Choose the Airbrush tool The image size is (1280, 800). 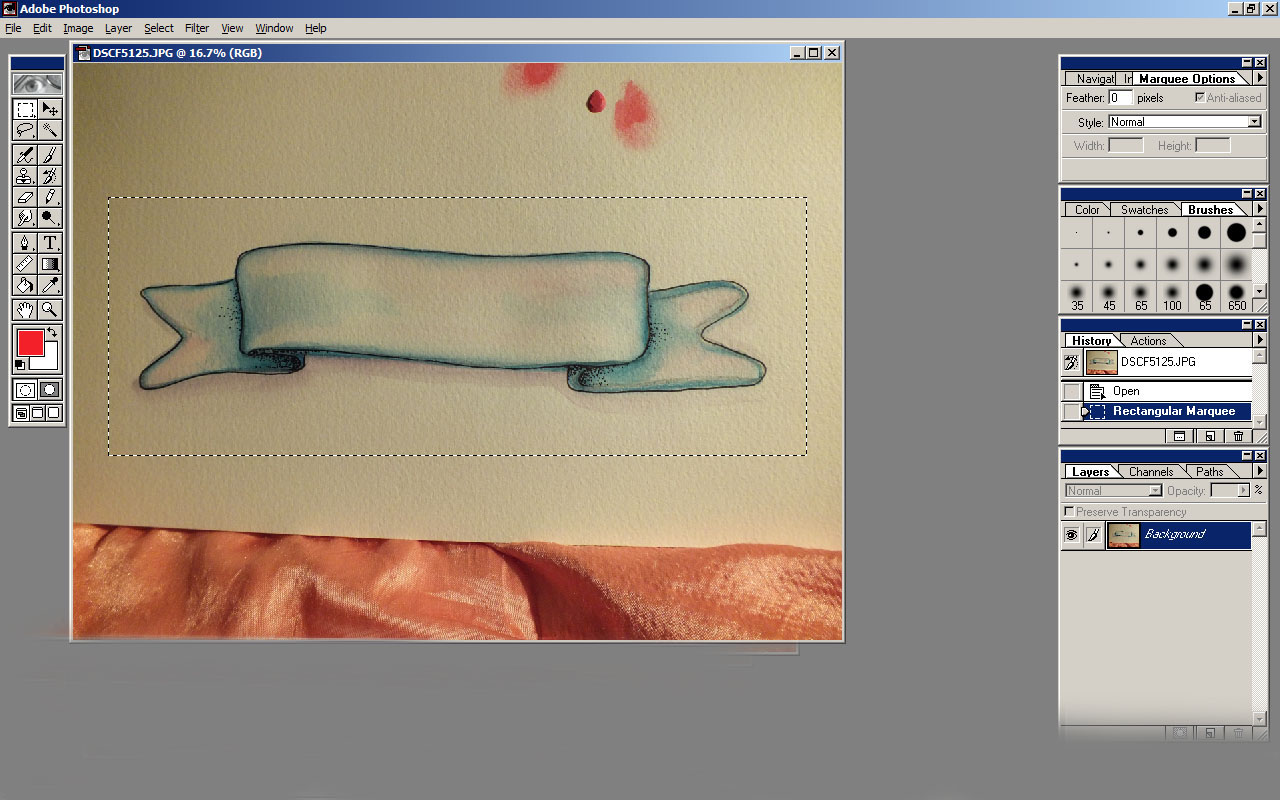coord(25,155)
